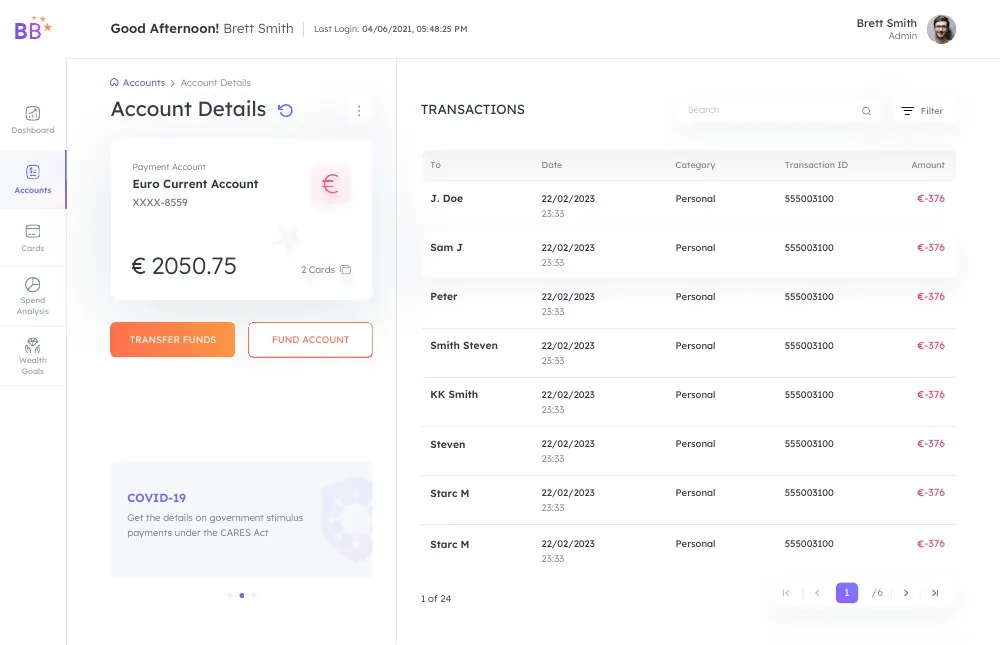Select the Accounts sidebar item
This screenshot has width=1000, height=645.
(x=33, y=179)
